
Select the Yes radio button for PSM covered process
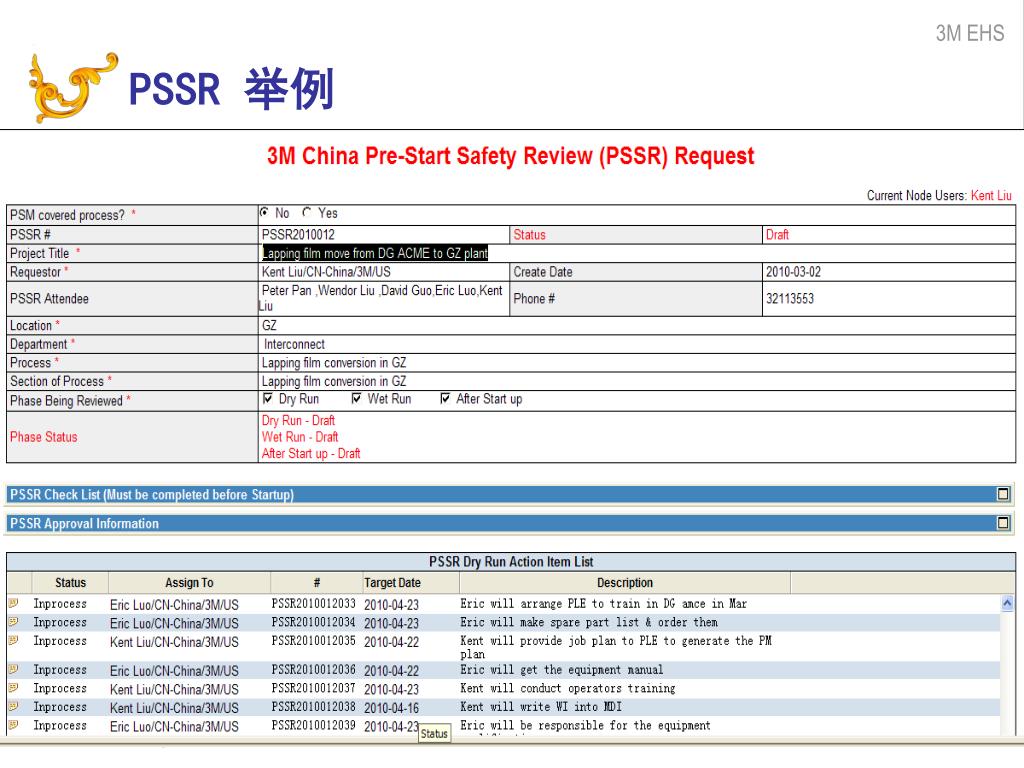(307, 212)
